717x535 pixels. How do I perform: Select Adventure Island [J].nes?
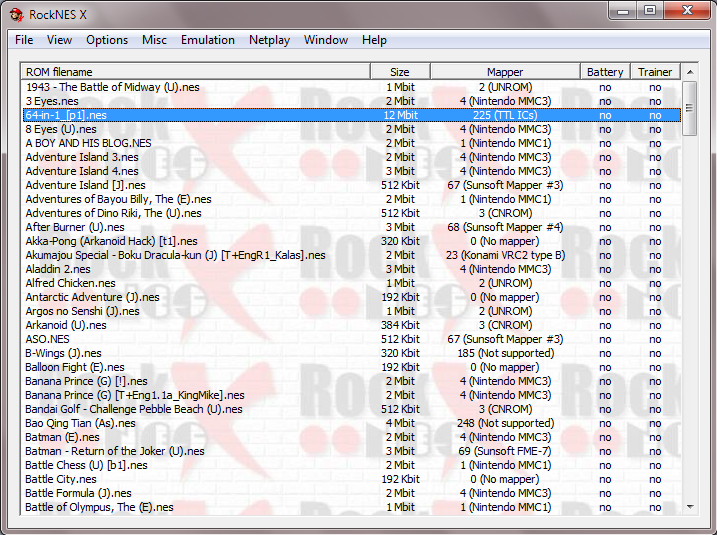(86, 185)
